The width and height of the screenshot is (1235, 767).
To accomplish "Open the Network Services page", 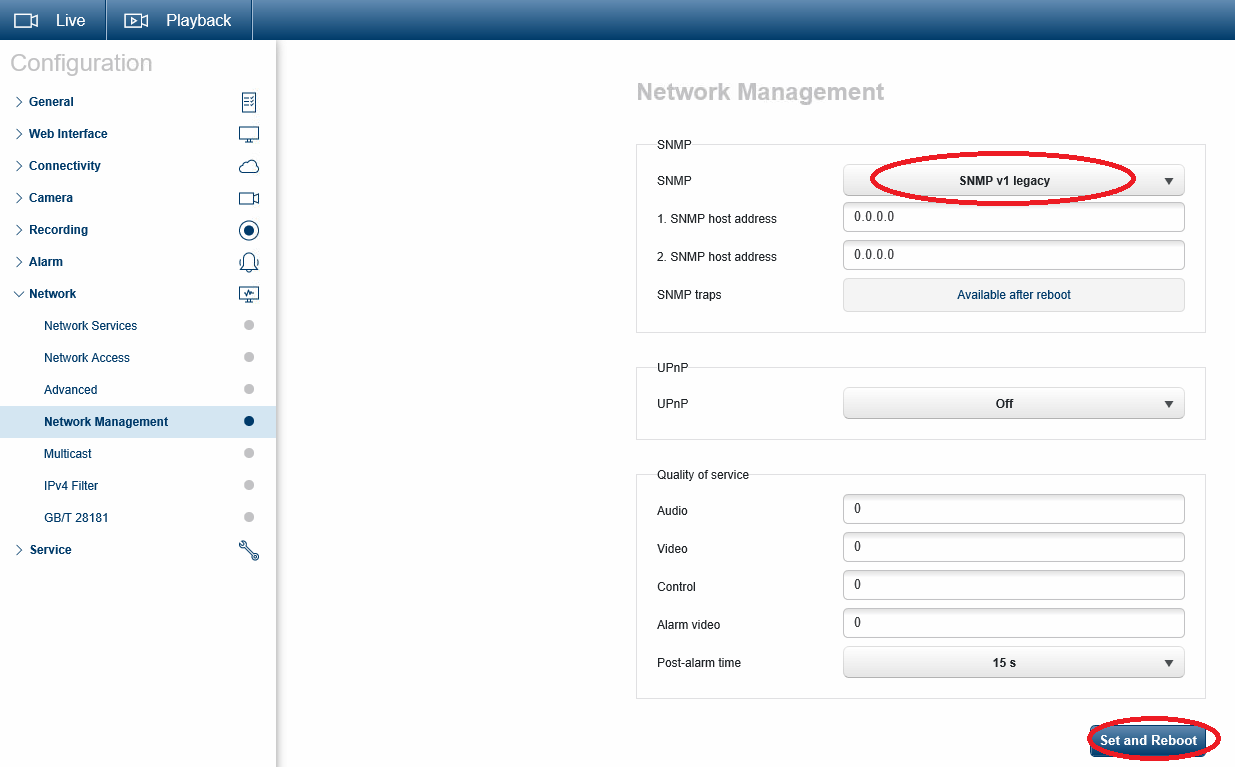I will pyautogui.click(x=91, y=326).
